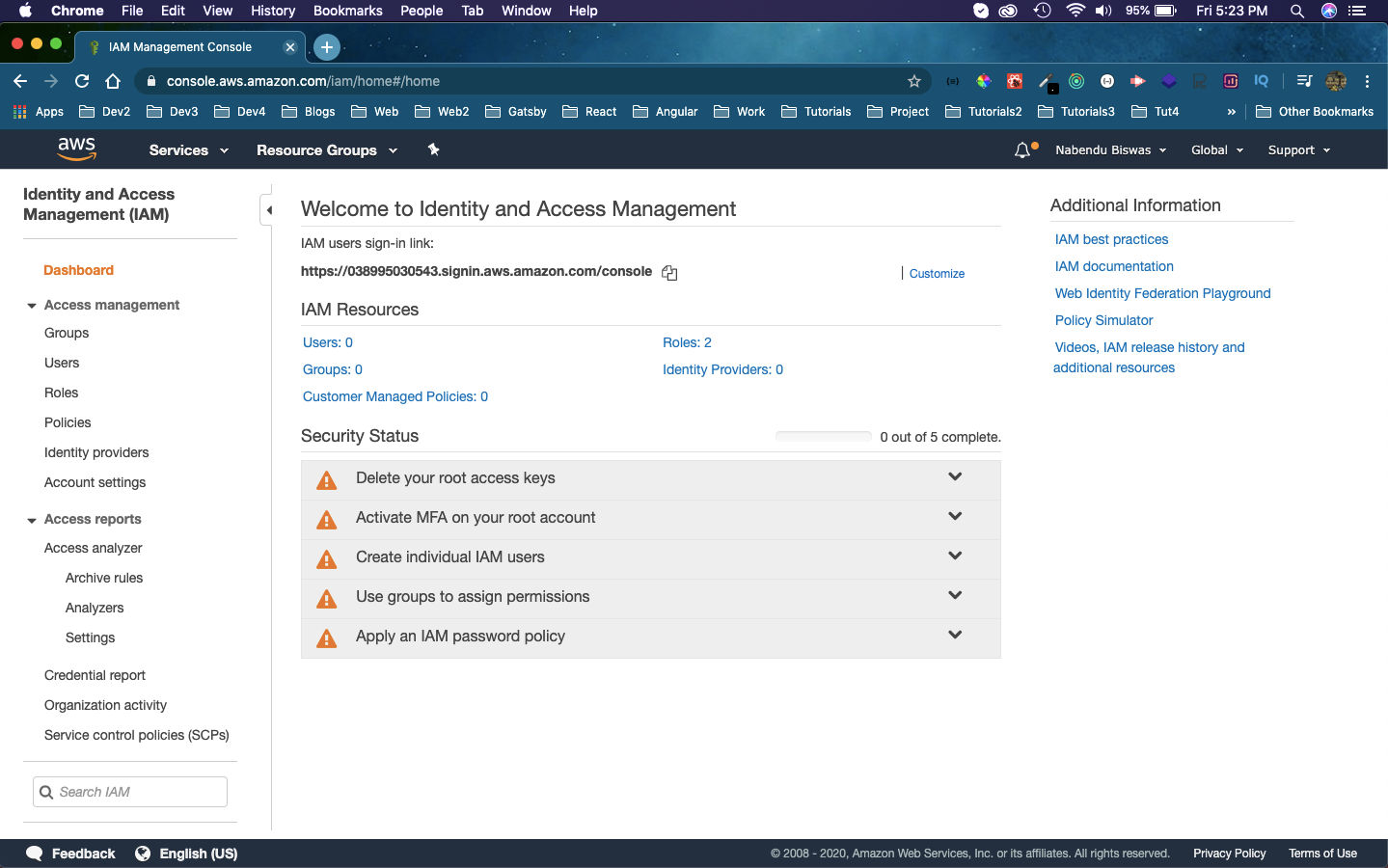Click the warning icon beside Create individual IAM users
Screen dimensions: 1388x868
(x=327, y=559)
